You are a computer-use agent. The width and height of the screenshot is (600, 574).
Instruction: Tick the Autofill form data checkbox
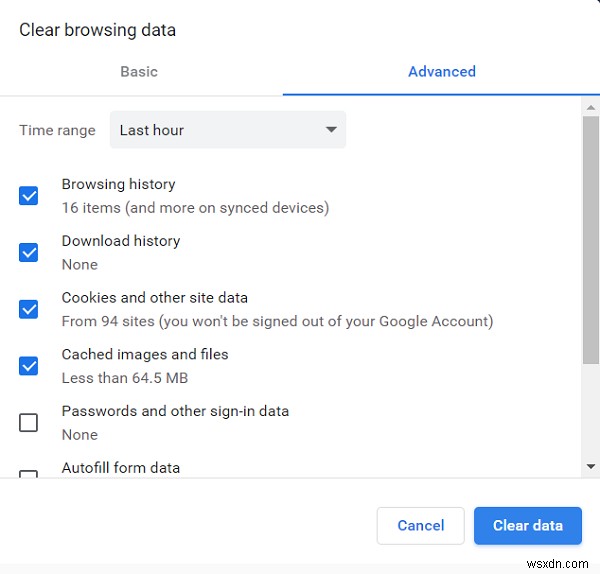[28, 474]
